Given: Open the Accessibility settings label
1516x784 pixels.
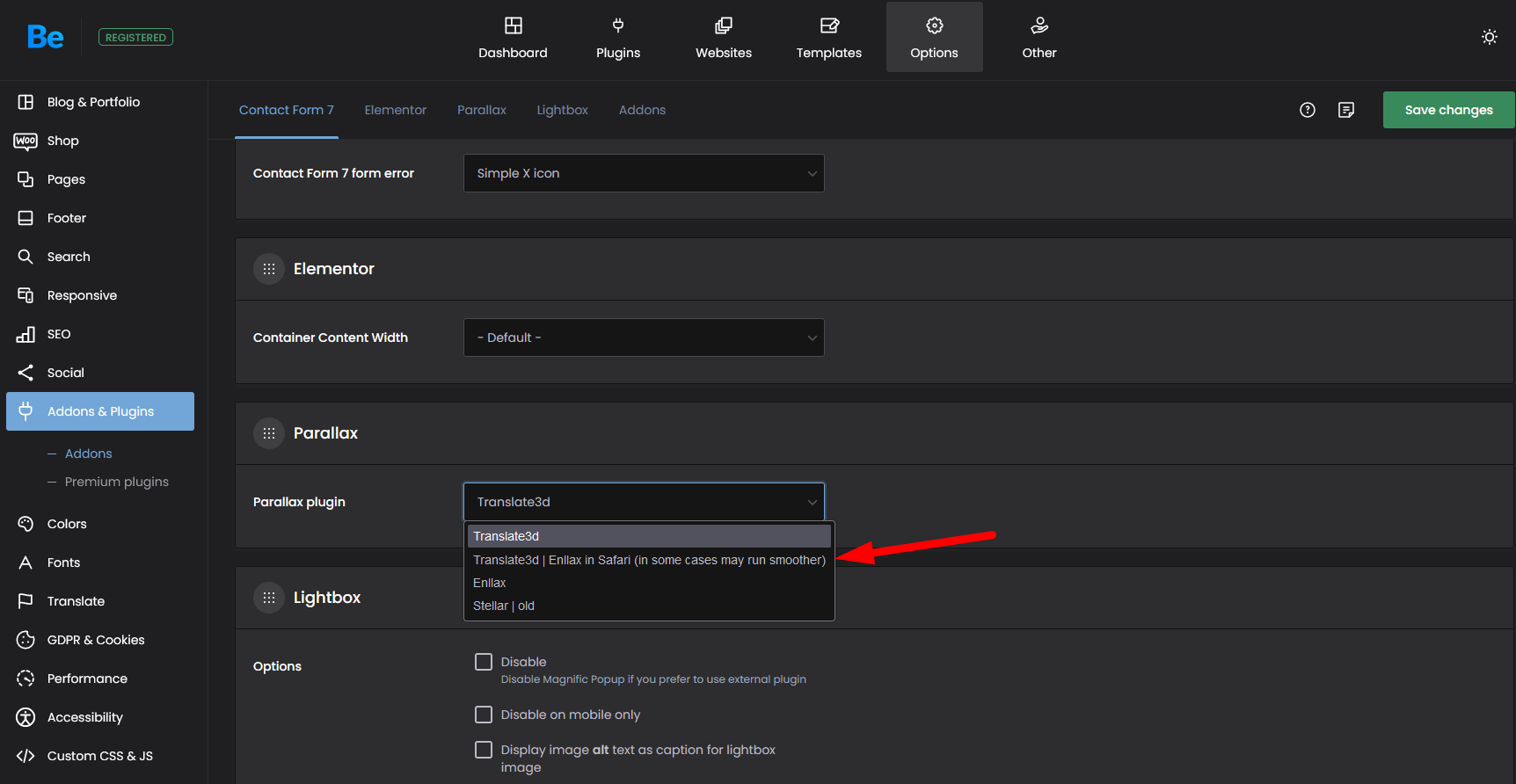Looking at the screenshot, I should click(85, 717).
